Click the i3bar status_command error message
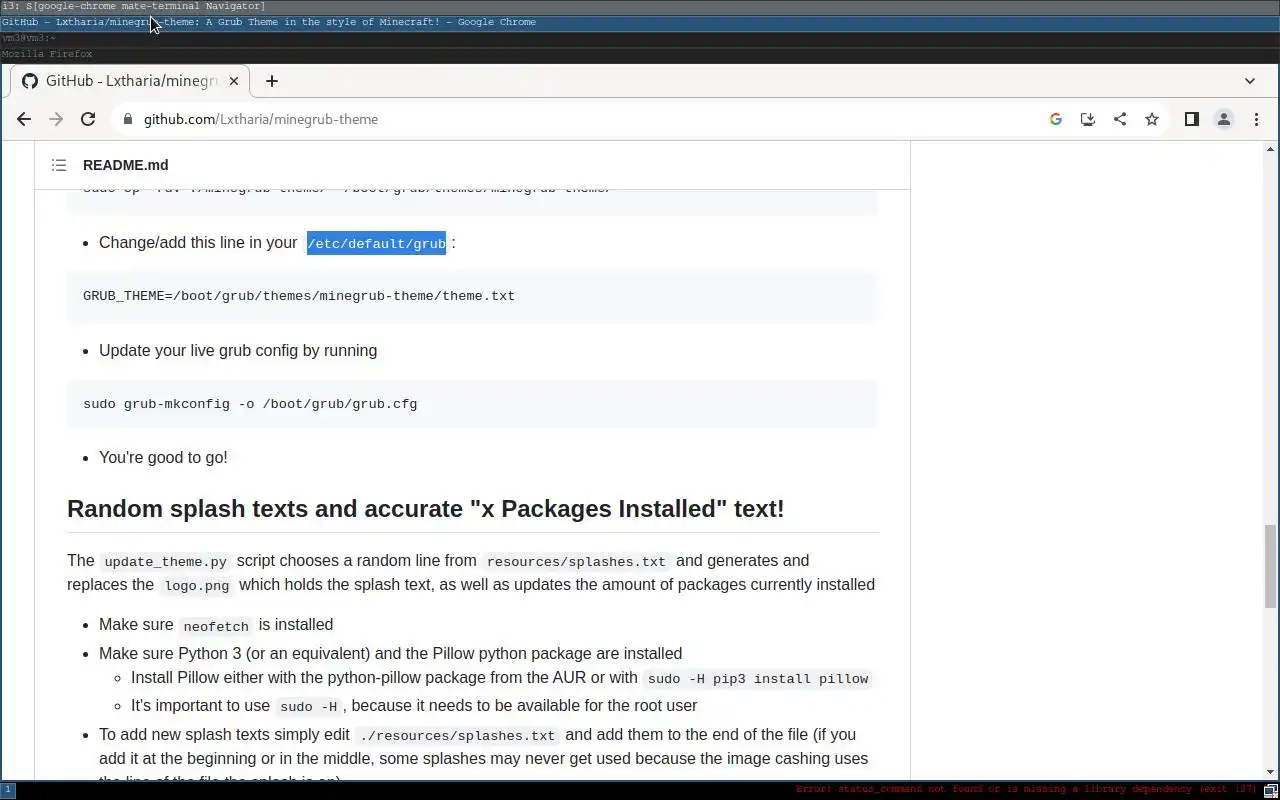The width and height of the screenshot is (1280, 800). [x=1026, y=790]
